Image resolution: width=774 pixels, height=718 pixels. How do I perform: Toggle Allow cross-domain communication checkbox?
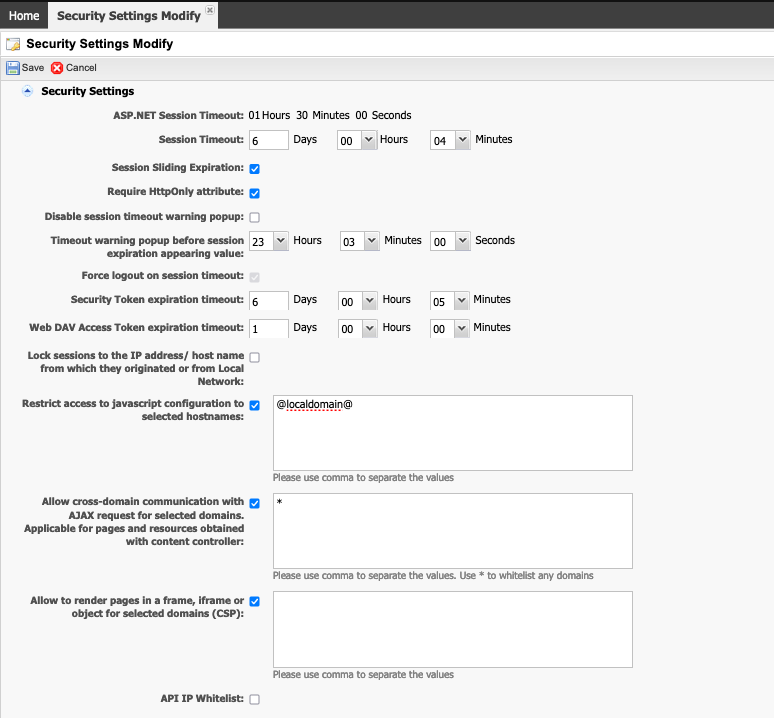[x=255, y=503]
